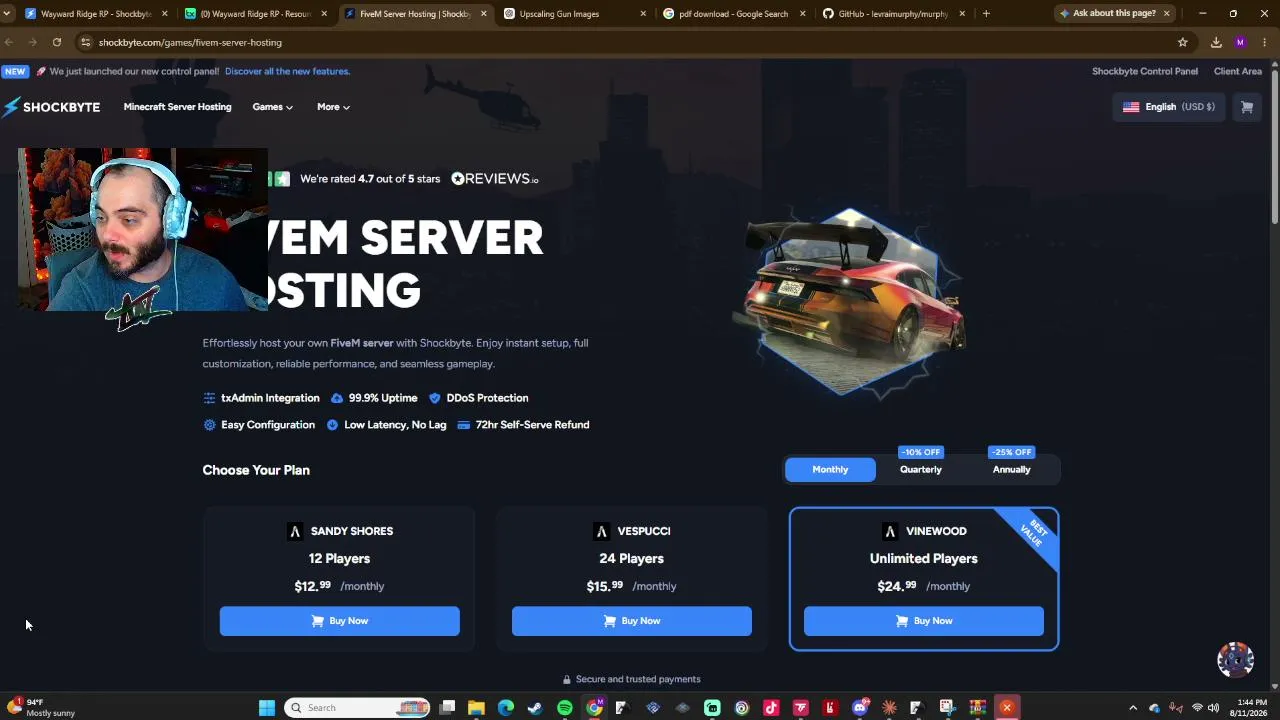Open Discord from the taskbar
Screen dimensions: 1280x720
coord(860,708)
